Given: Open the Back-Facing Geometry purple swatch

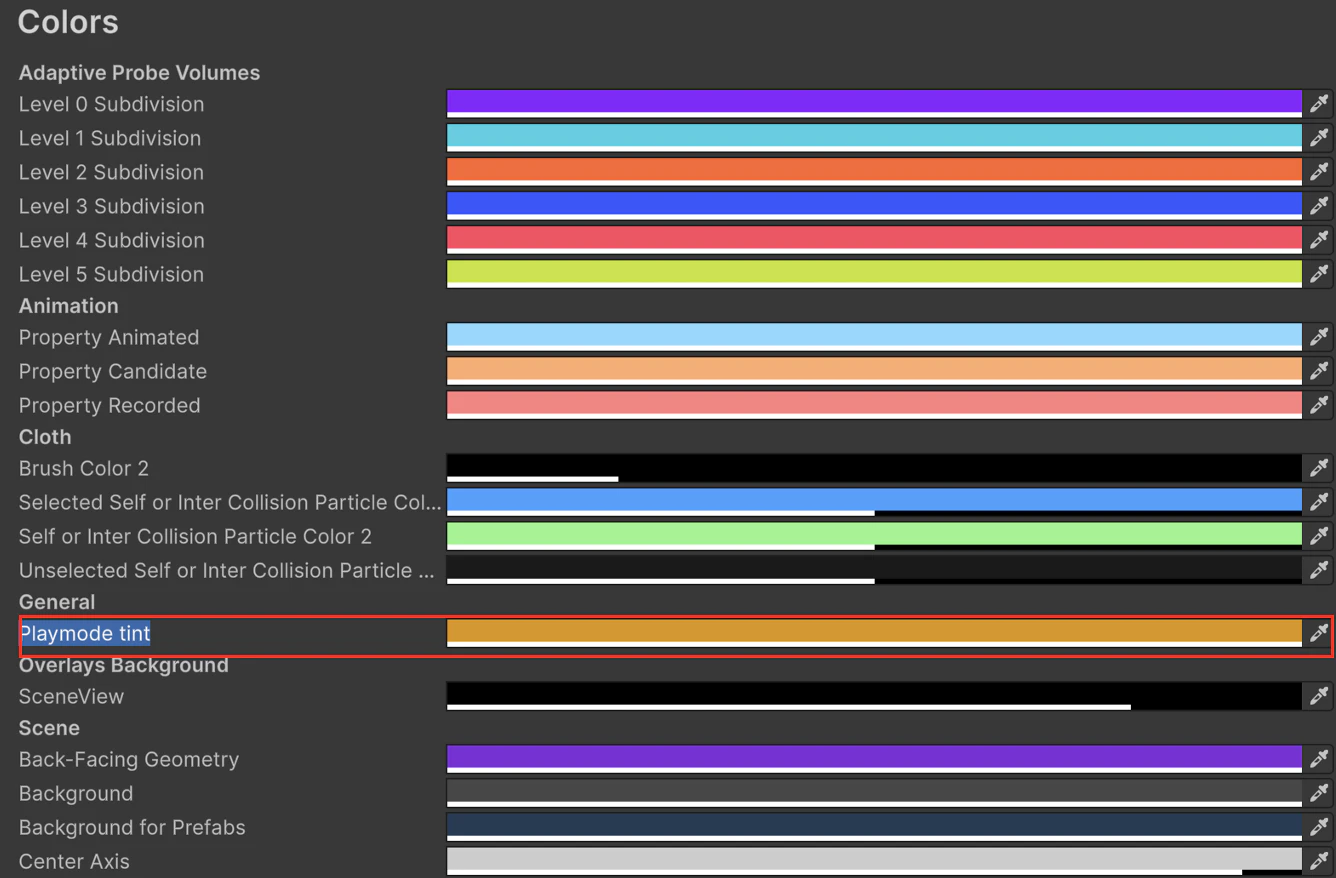Looking at the screenshot, I should 874,759.
